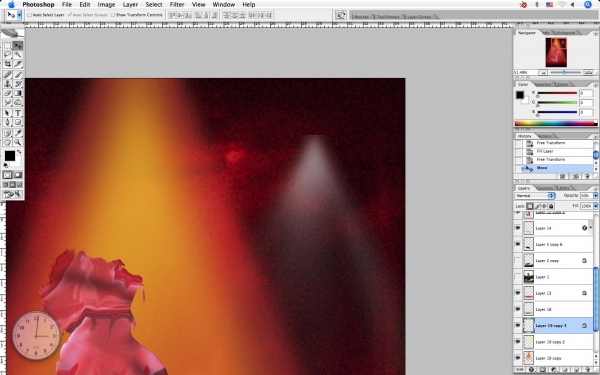Hide Layer 14 via eye icon
This screenshot has height=375, width=600.
tap(518, 228)
